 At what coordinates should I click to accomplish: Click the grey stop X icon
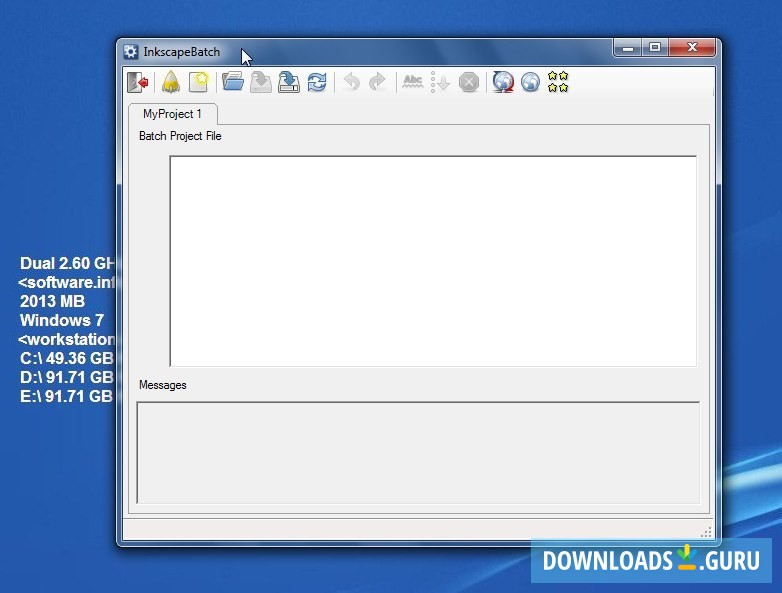click(468, 82)
